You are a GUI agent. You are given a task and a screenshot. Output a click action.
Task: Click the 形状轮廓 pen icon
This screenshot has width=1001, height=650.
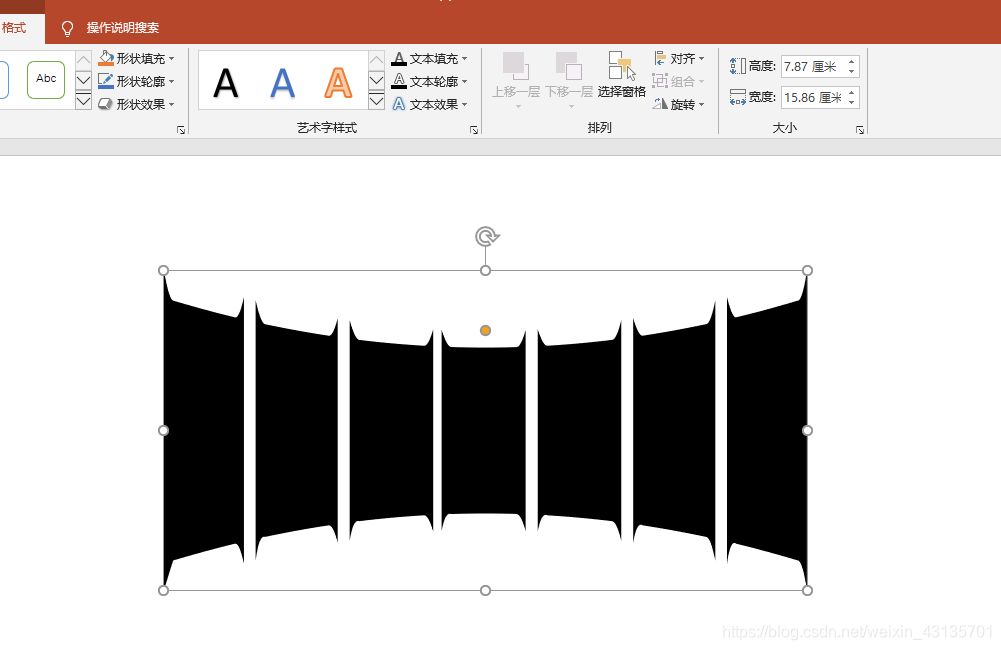pos(106,81)
